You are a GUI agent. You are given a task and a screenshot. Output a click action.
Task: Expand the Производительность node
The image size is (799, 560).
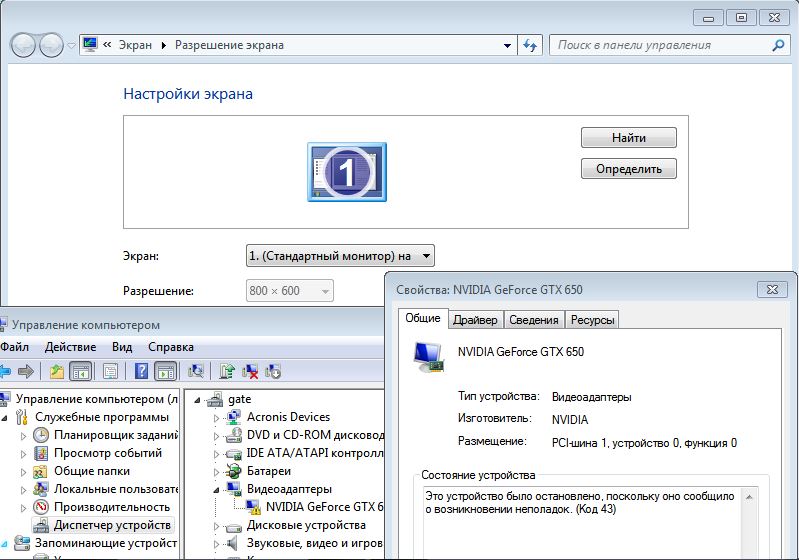tap(23, 508)
